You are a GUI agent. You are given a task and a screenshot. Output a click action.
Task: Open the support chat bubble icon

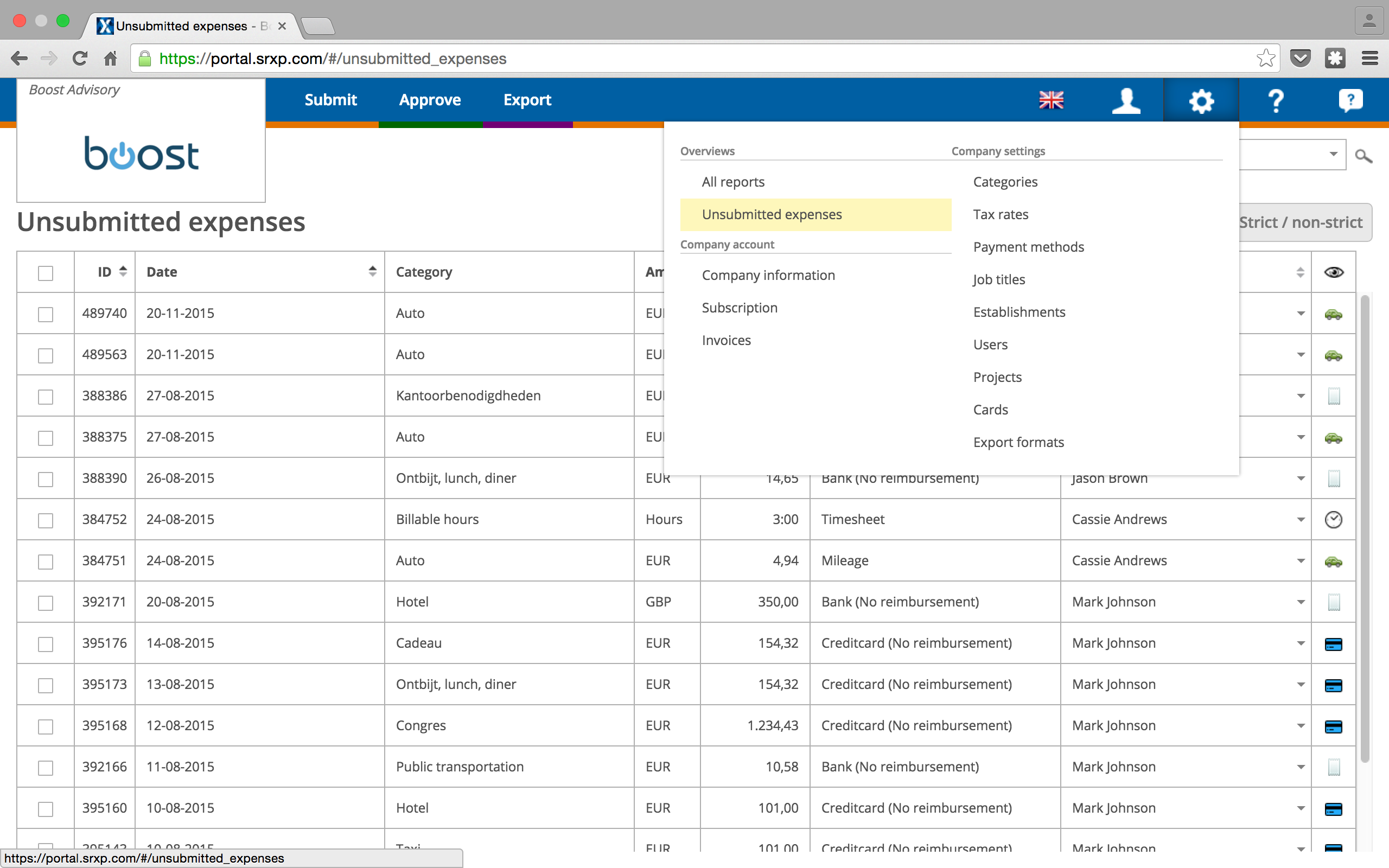[x=1350, y=100]
